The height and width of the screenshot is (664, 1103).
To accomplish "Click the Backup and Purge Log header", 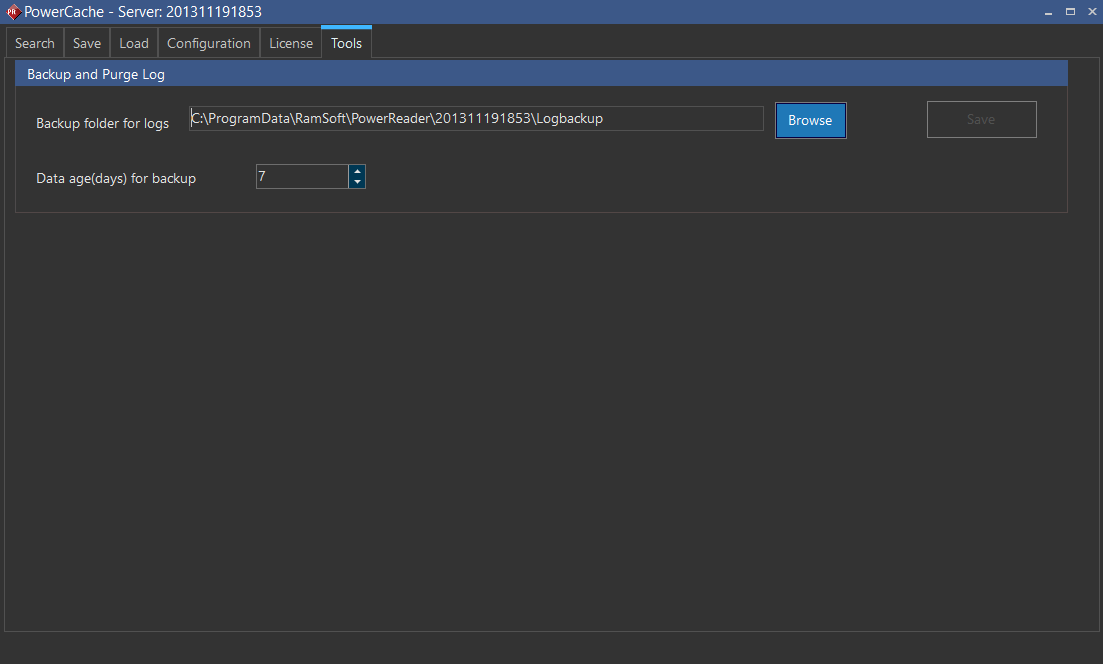I will [96, 74].
